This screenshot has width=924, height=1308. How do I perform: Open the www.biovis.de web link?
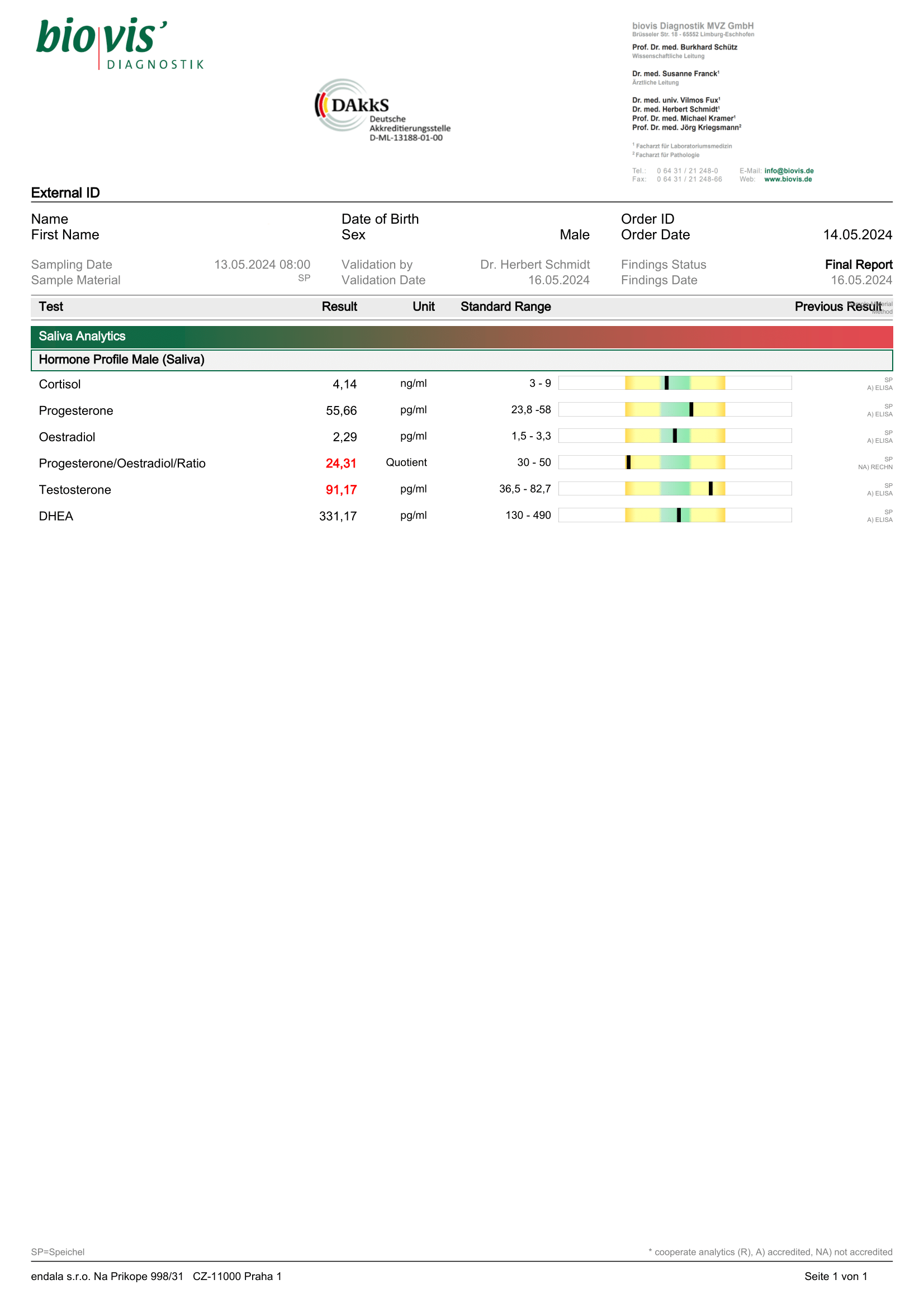coord(788,179)
